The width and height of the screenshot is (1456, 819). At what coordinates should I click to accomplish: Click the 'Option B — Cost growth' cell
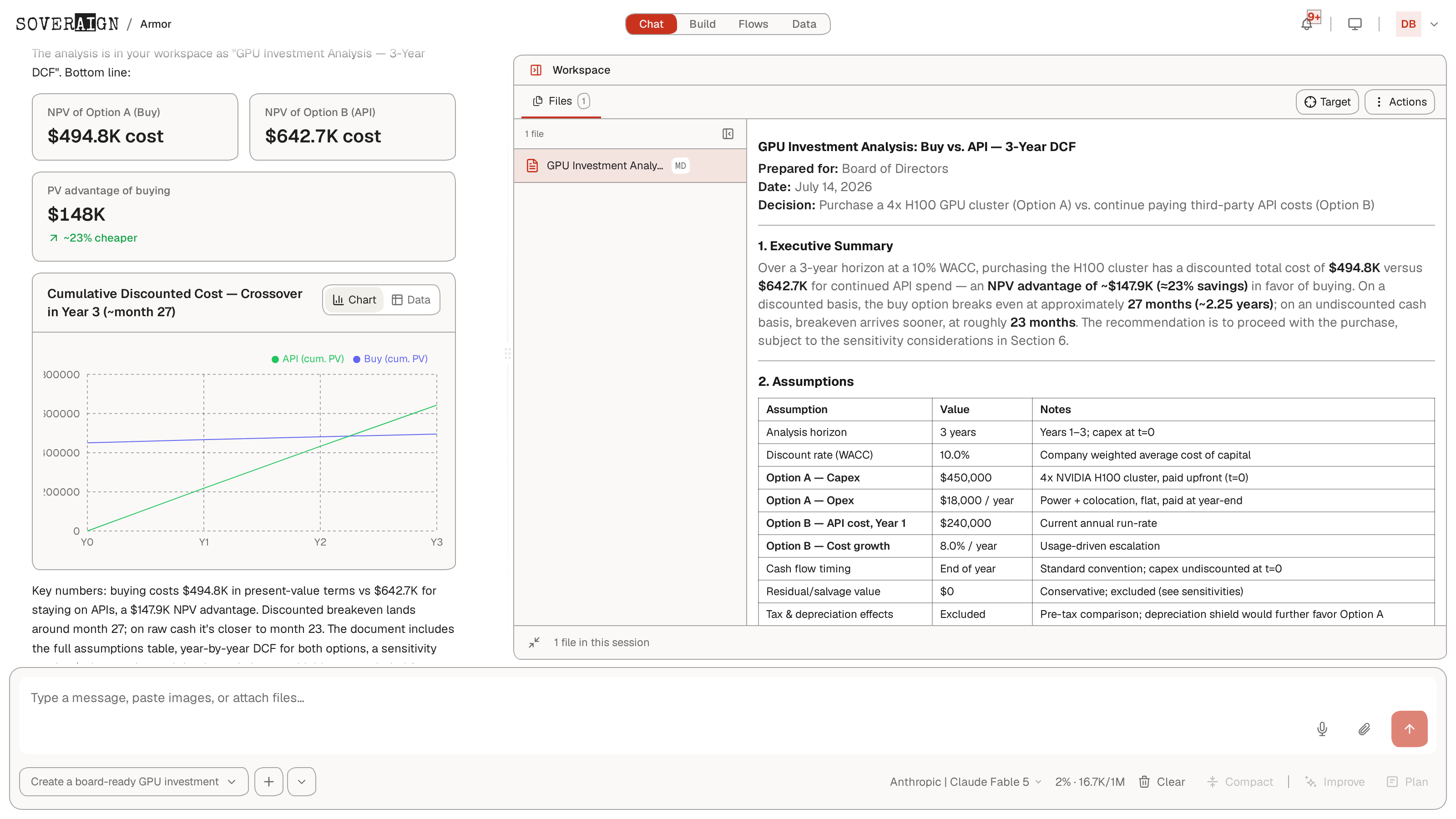pyautogui.click(x=844, y=546)
